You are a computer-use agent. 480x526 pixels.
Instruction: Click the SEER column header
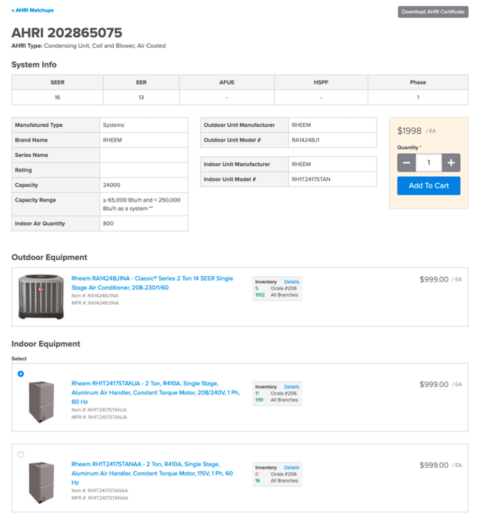click(x=57, y=82)
